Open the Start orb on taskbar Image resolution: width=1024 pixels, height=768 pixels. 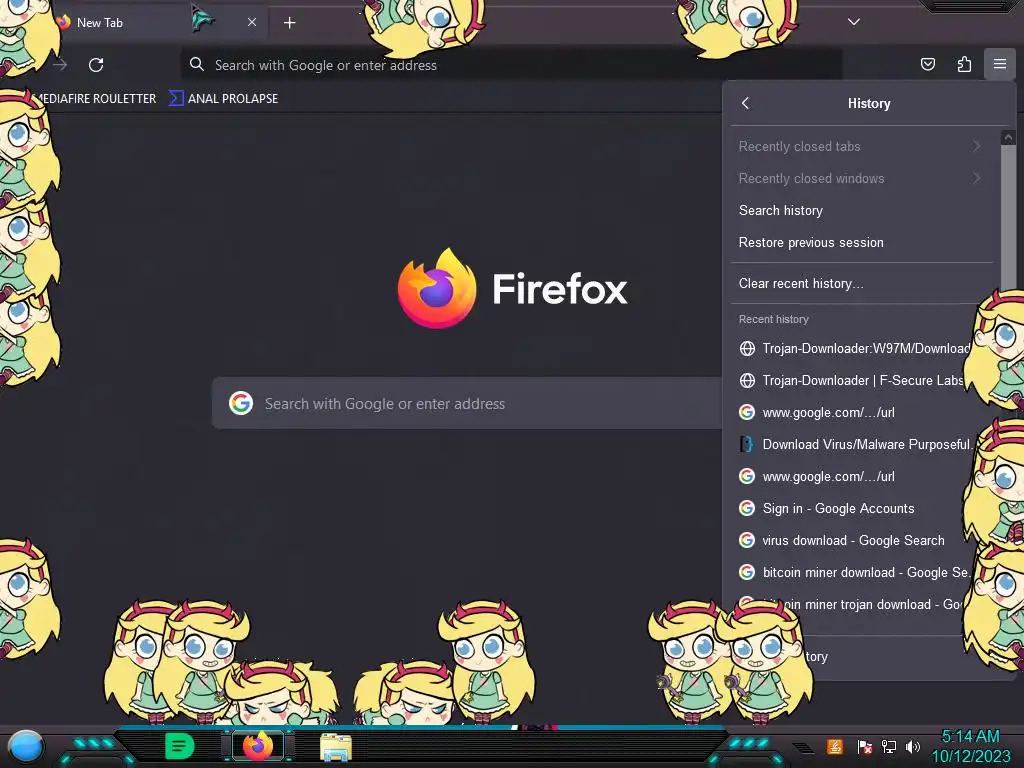tap(25, 746)
